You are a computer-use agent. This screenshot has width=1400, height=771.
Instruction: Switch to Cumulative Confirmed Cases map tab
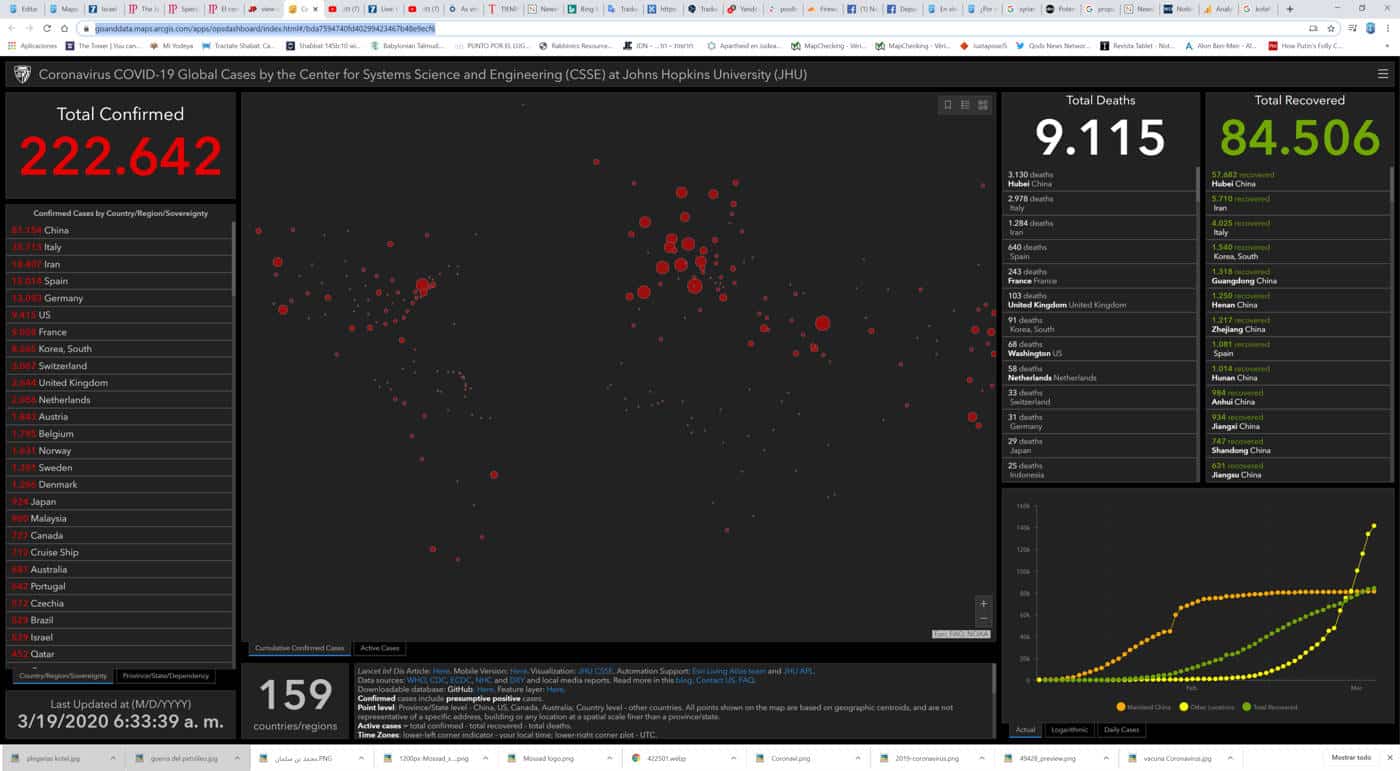299,648
